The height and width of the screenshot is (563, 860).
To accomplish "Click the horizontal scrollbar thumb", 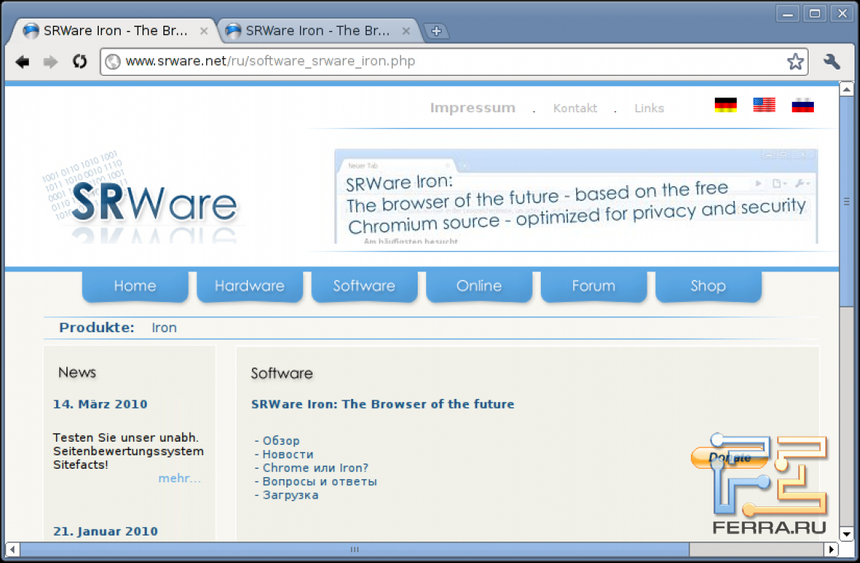I will (x=354, y=549).
